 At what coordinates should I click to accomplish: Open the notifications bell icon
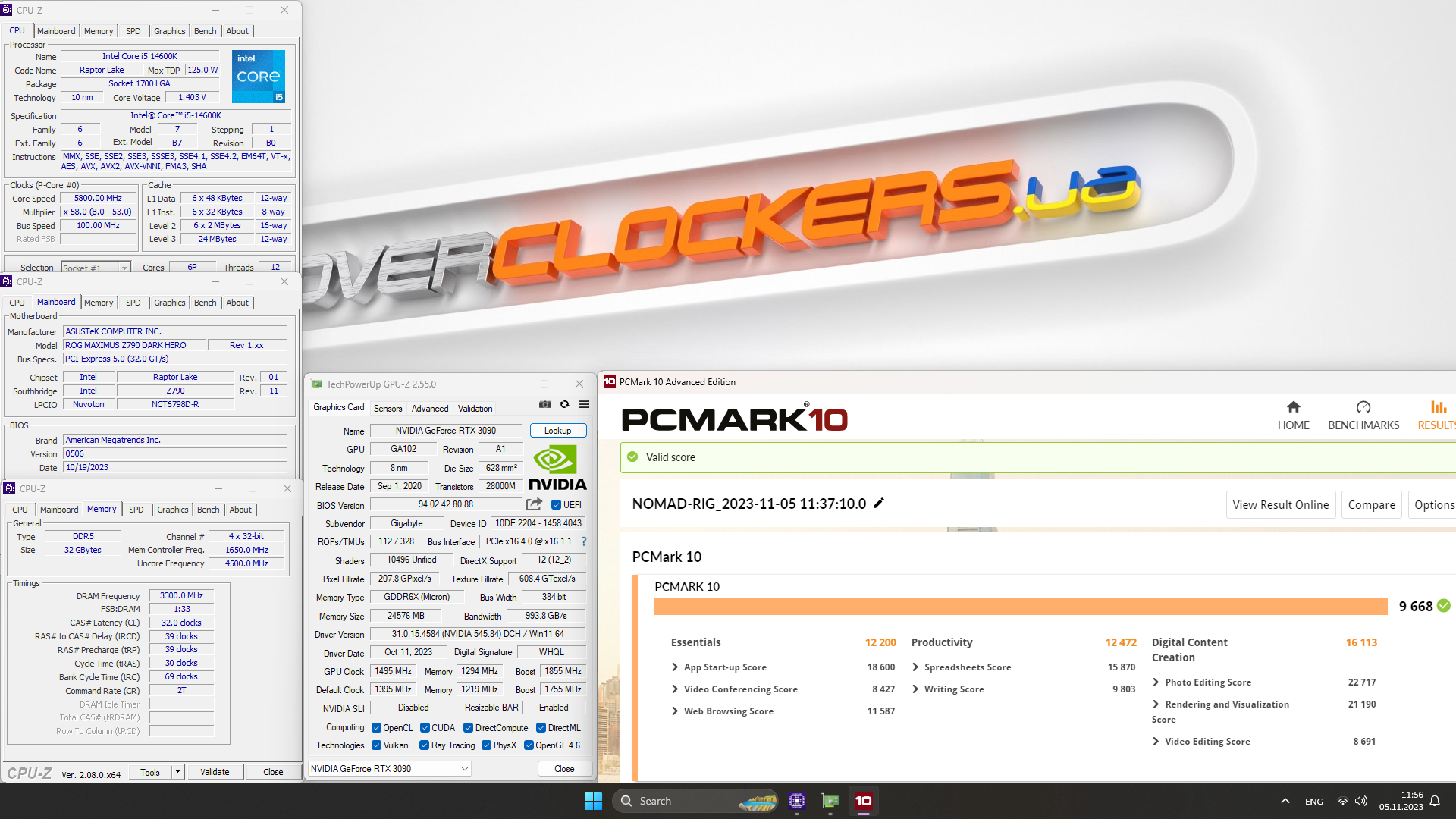[x=1435, y=802]
